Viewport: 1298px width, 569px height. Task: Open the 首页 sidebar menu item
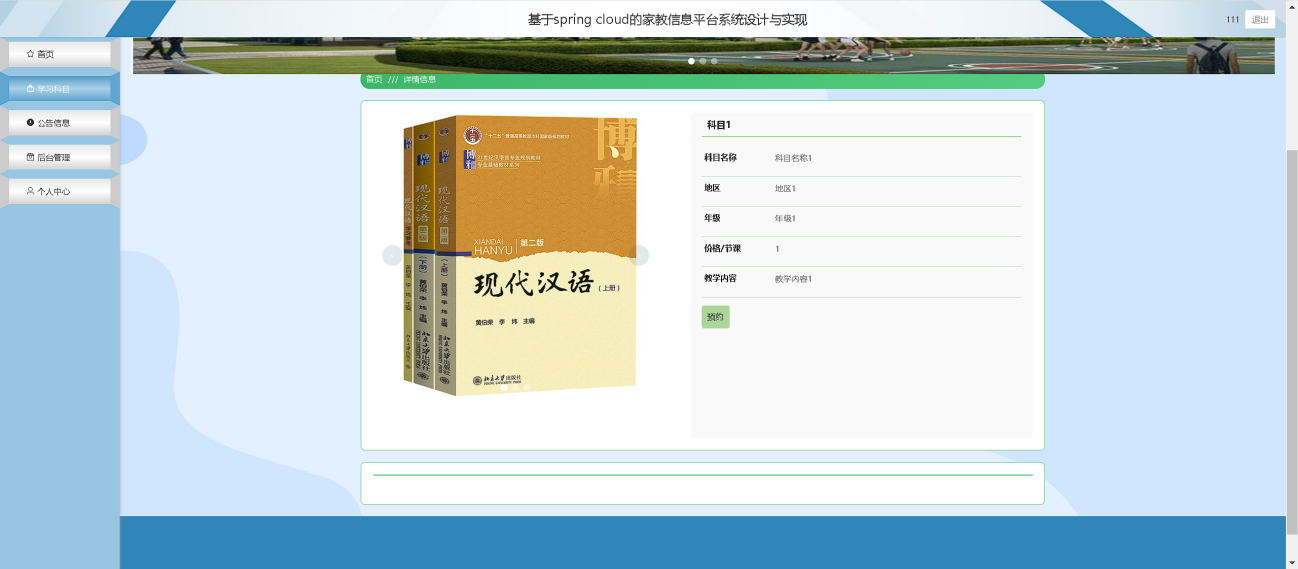click(x=60, y=54)
